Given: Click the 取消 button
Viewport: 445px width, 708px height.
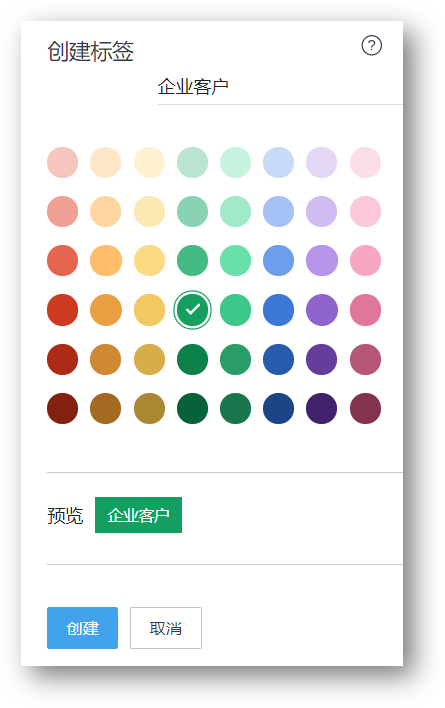Looking at the screenshot, I should tap(166, 628).
